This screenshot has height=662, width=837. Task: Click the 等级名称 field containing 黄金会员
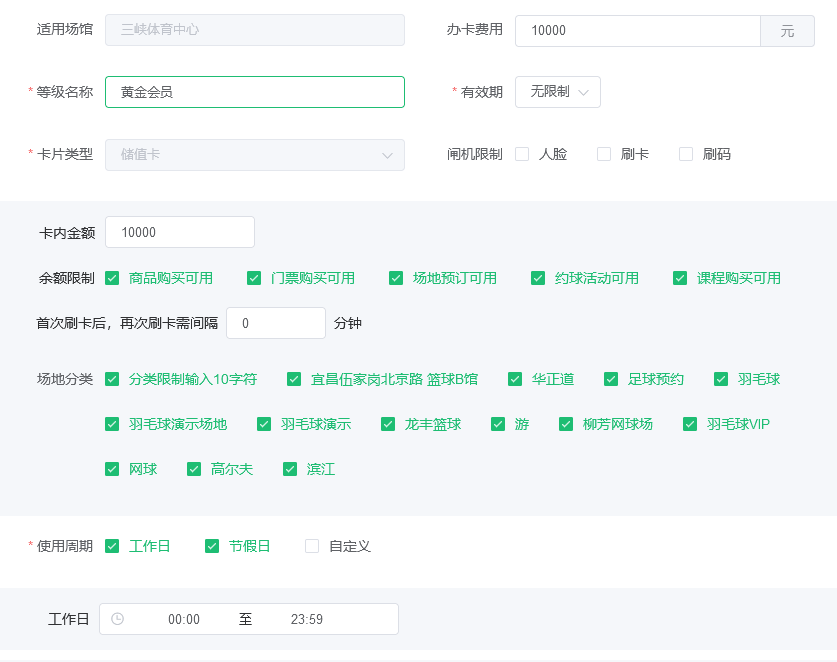[x=253, y=91]
